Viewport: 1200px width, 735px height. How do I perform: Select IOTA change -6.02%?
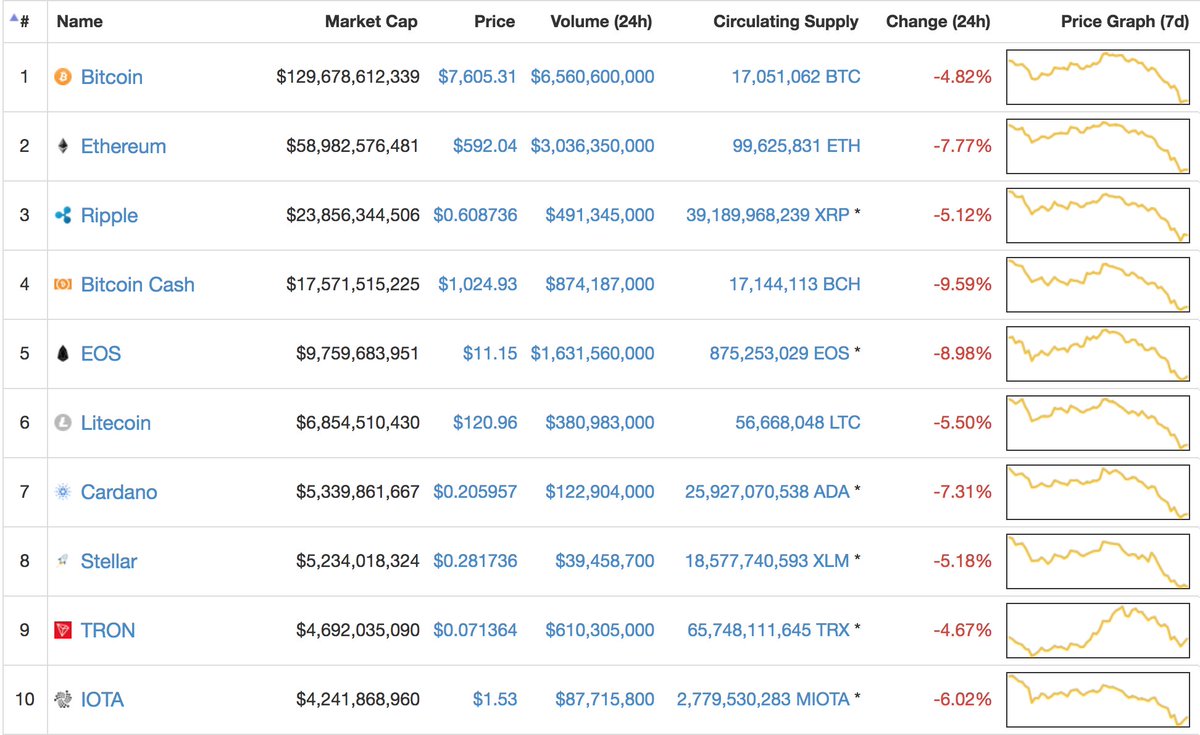coord(961,699)
